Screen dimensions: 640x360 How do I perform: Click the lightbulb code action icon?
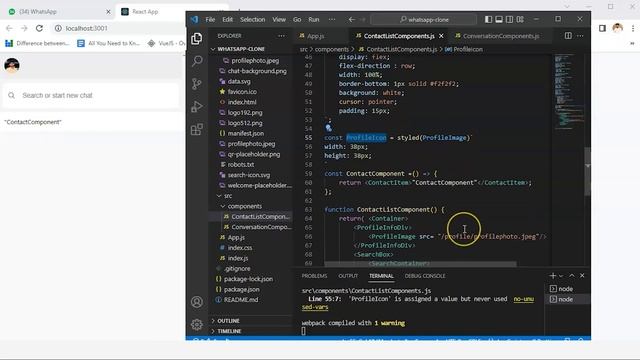(x=329, y=128)
